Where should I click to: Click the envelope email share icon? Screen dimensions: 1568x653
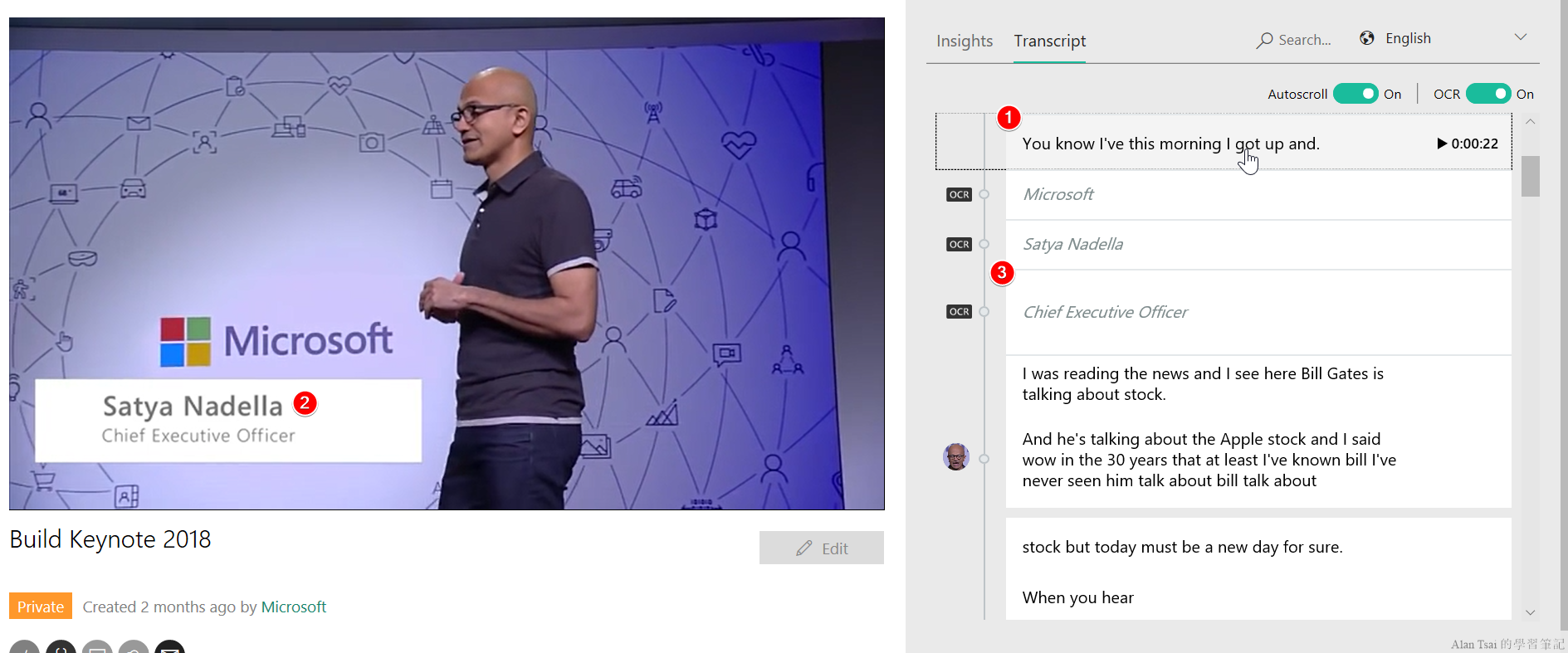(170, 647)
